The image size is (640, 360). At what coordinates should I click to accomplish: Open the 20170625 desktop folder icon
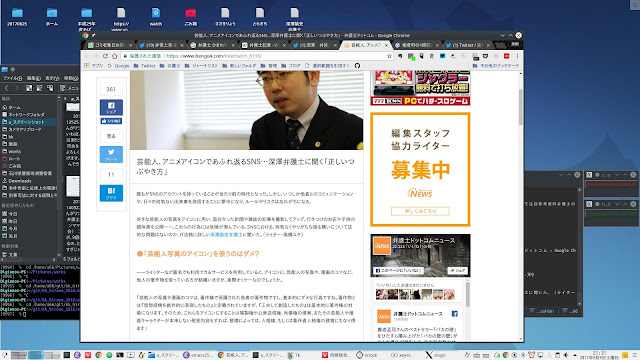(17, 17)
